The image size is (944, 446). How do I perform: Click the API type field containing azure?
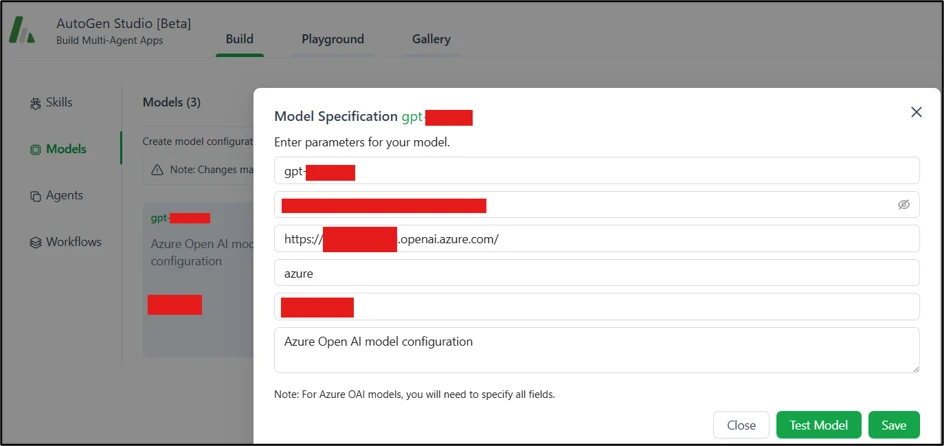coord(597,273)
